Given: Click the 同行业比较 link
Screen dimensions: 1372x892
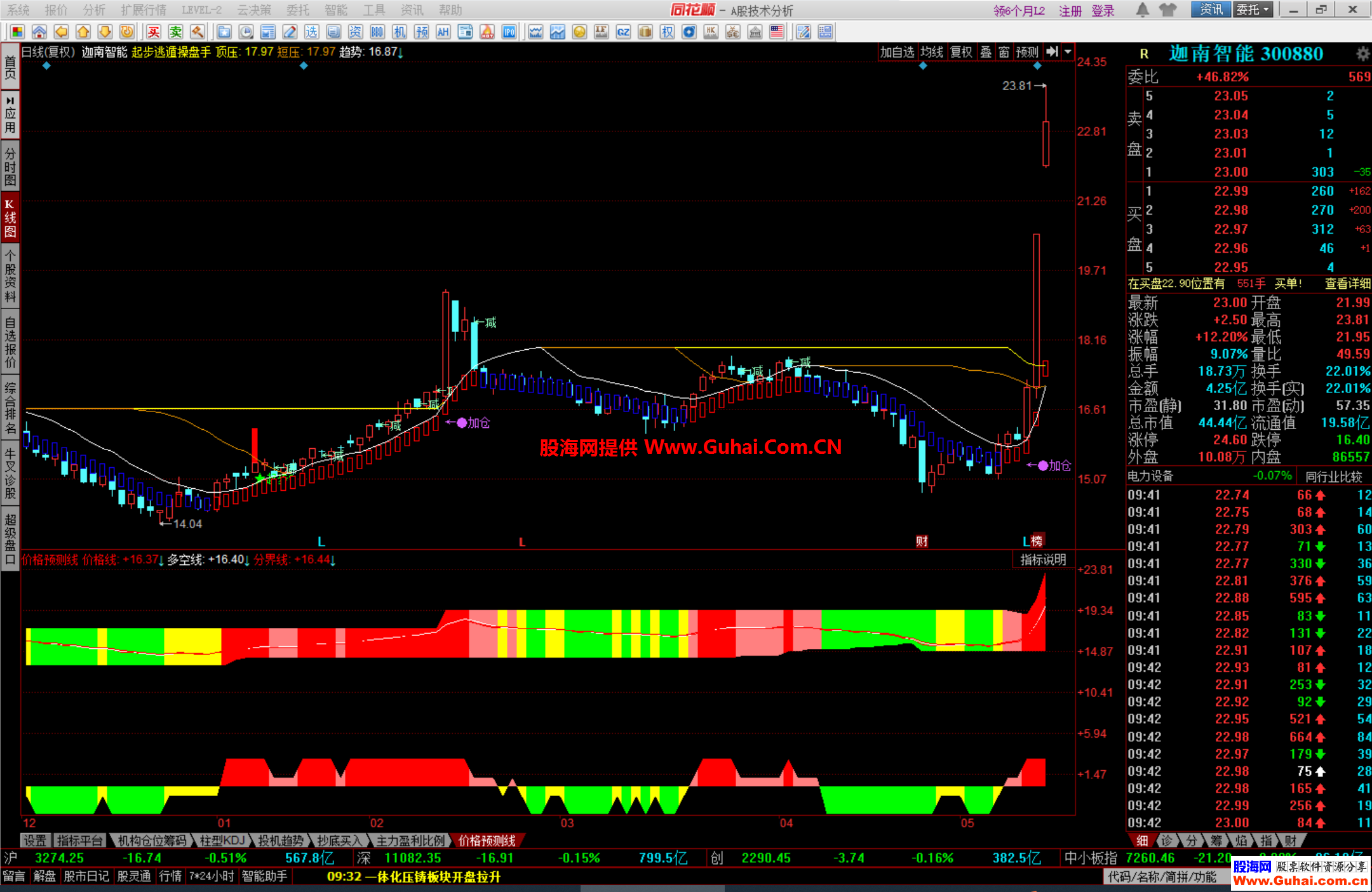Looking at the screenshot, I should [x=1334, y=476].
